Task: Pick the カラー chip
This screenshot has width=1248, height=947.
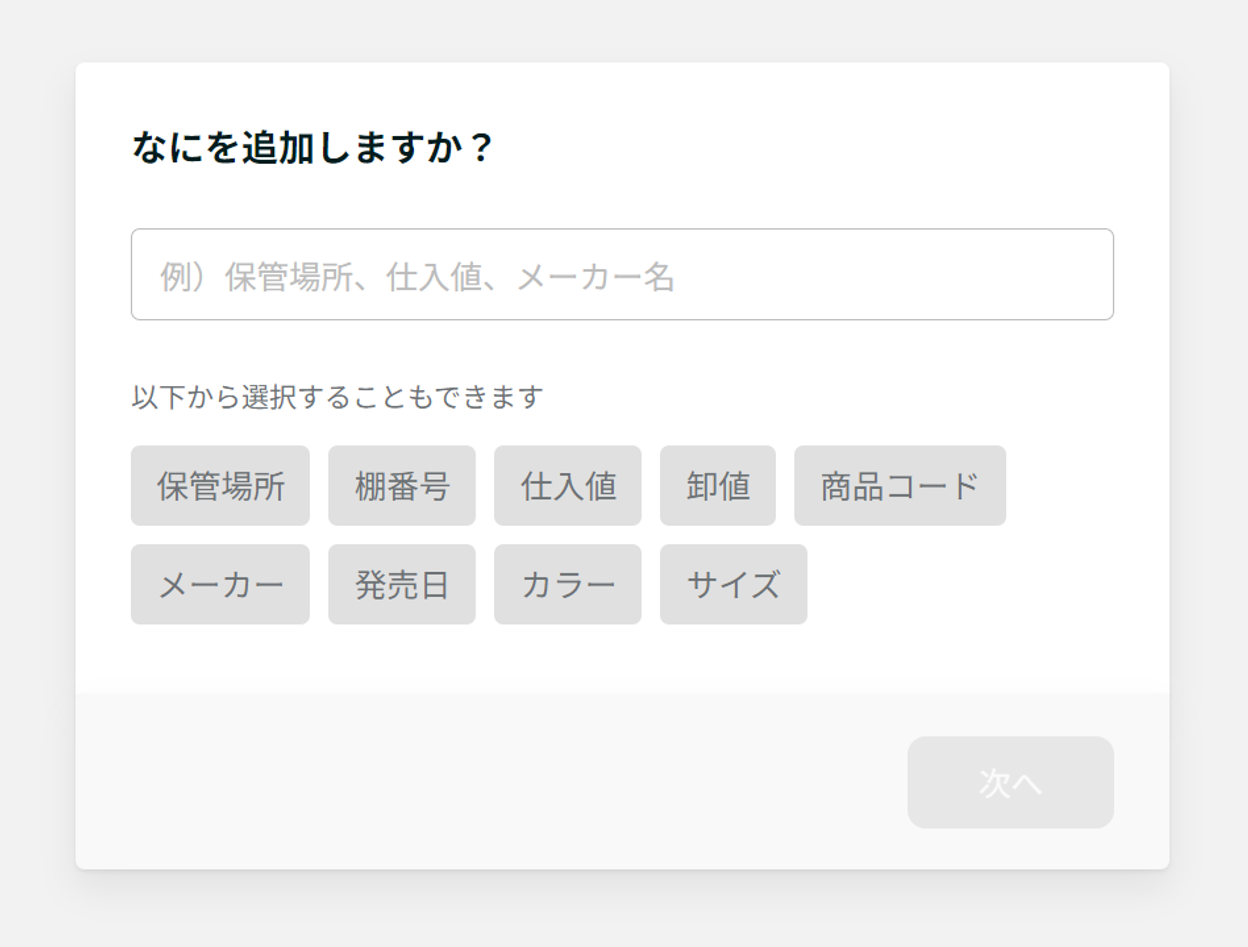Action: pyautogui.click(x=568, y=585)
